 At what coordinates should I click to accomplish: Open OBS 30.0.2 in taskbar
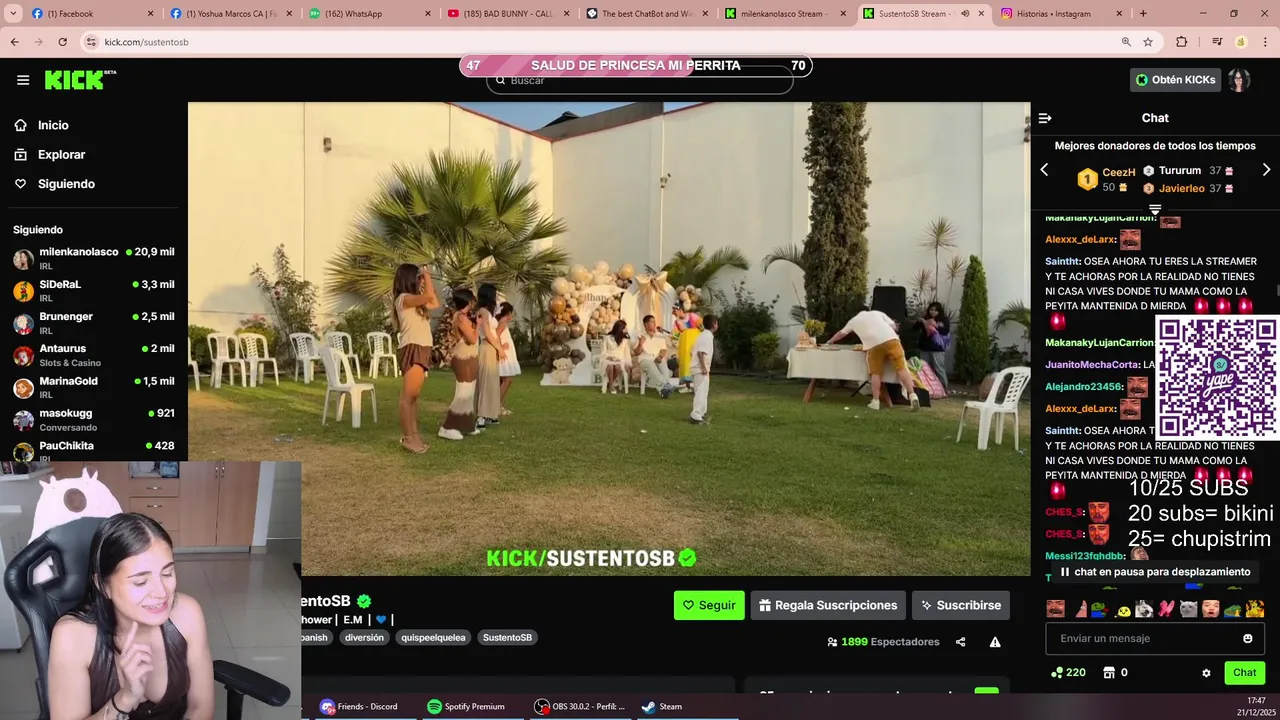(580, 706)
